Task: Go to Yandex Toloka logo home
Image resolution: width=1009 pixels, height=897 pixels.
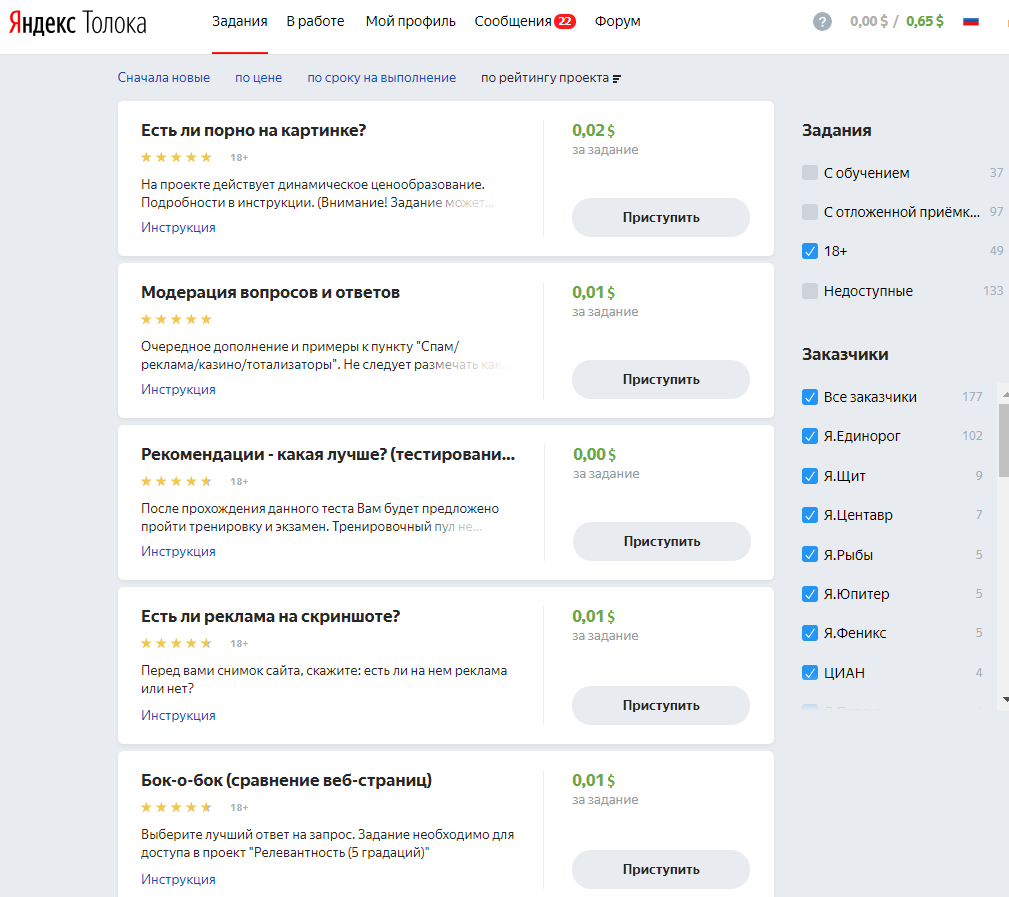Action: 78,23
